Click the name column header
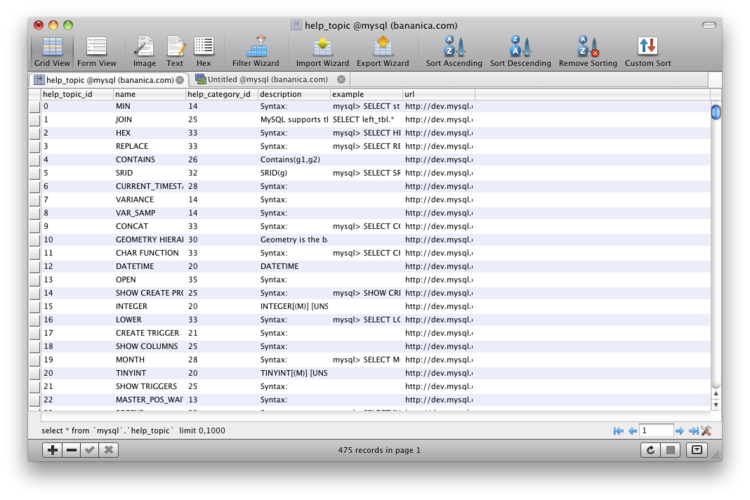This screenshot has width=750, height=500. [149, 94]
